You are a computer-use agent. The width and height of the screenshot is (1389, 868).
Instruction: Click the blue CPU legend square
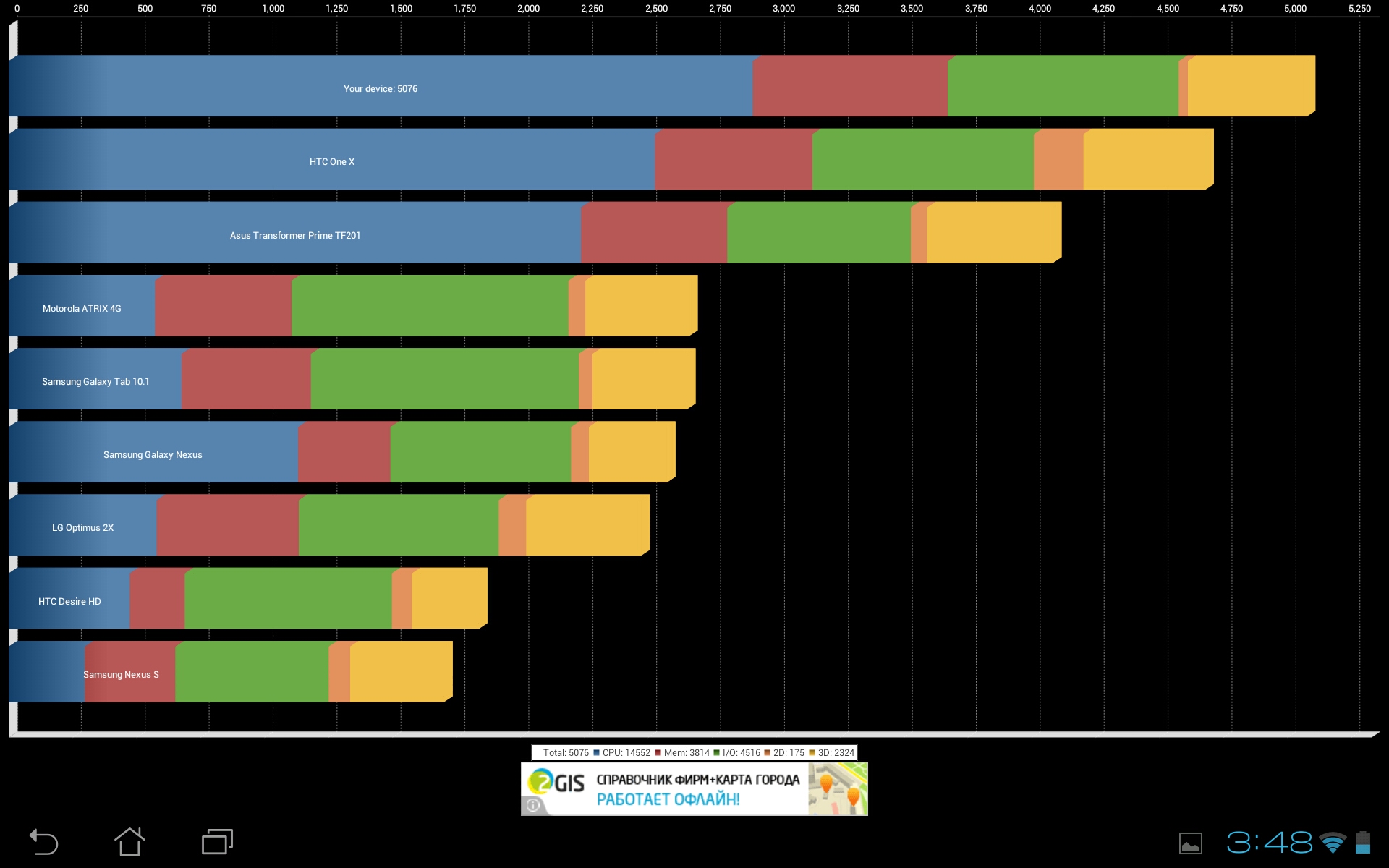click(x=597, y=753)
